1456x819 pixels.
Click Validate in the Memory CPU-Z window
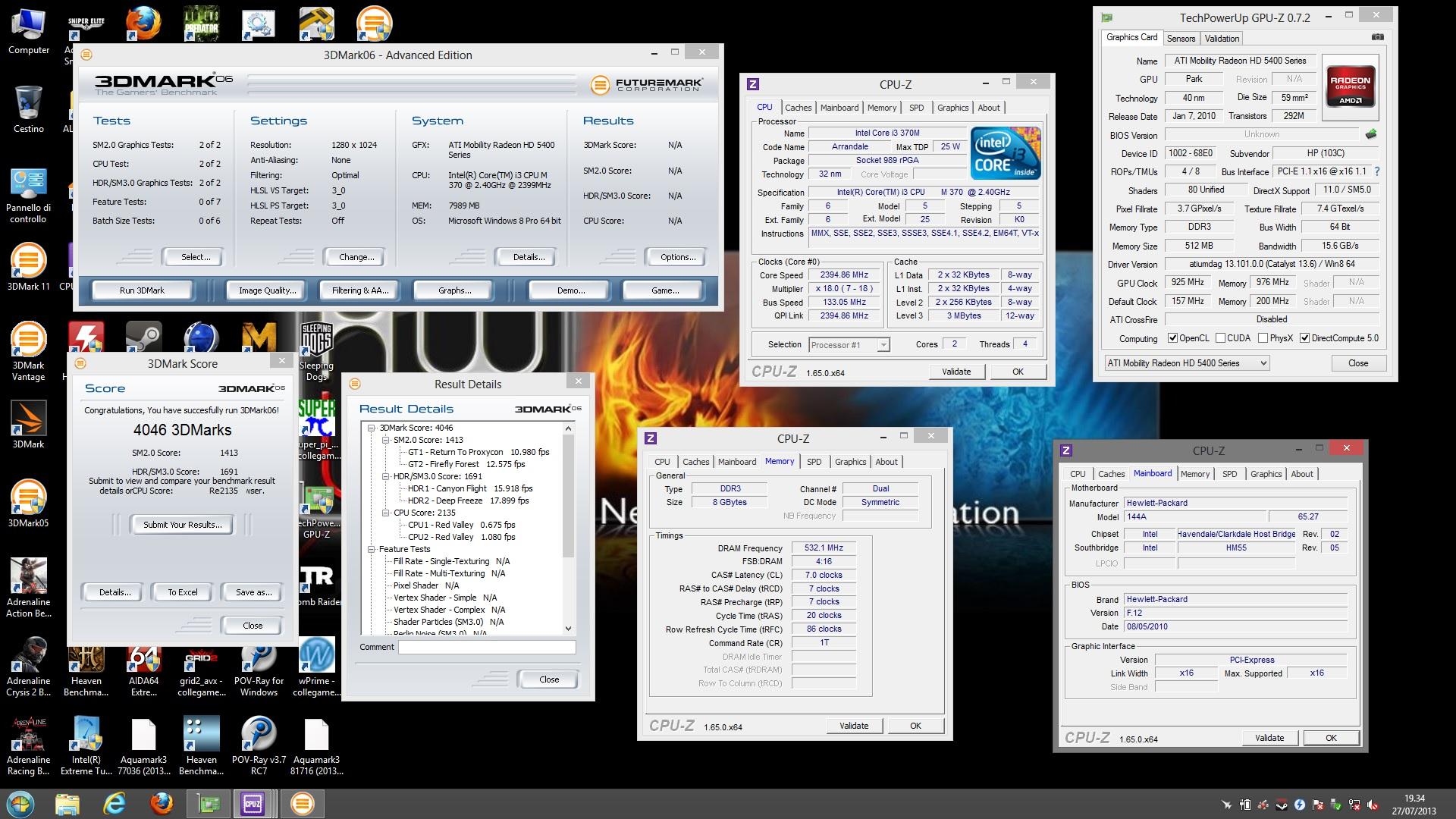pyautogui.click(x=854, y=726)
